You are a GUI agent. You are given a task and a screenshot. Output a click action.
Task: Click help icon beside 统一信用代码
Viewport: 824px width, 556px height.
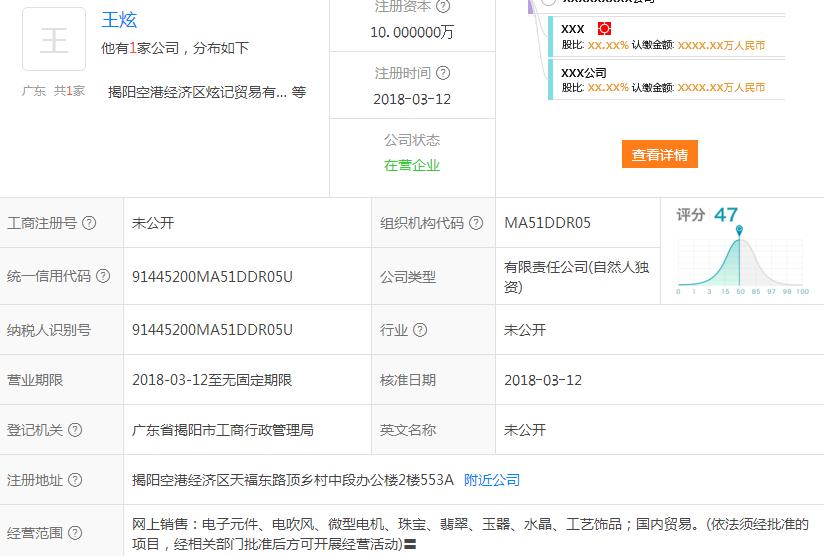104,276
